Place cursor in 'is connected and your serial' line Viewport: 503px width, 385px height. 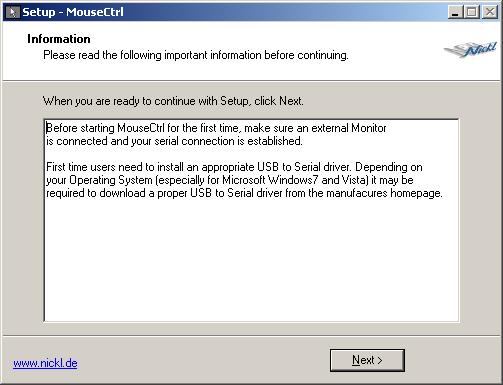[x=174, y=141]
